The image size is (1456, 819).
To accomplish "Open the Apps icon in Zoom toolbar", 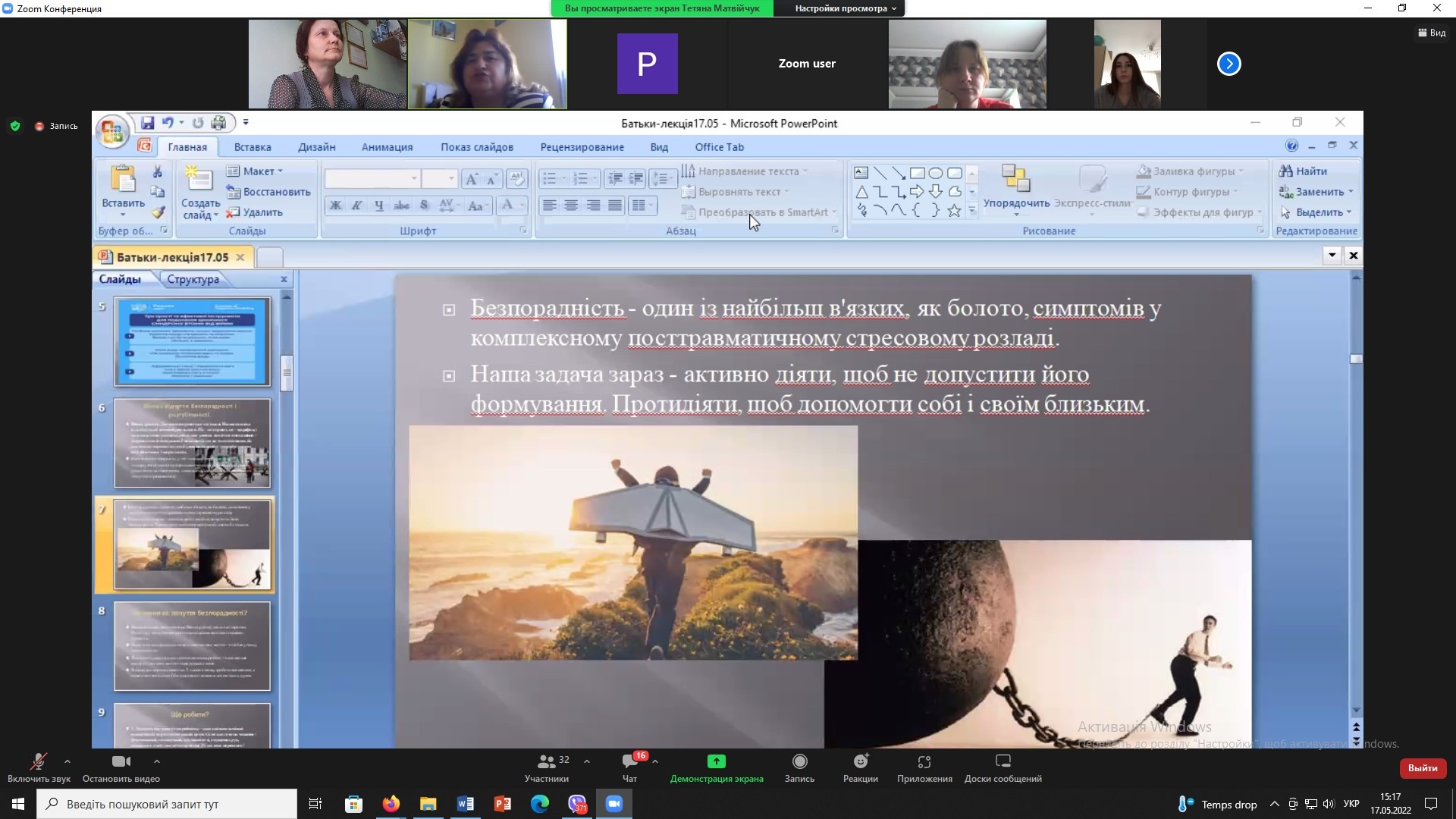I will (x=924, y=762).
